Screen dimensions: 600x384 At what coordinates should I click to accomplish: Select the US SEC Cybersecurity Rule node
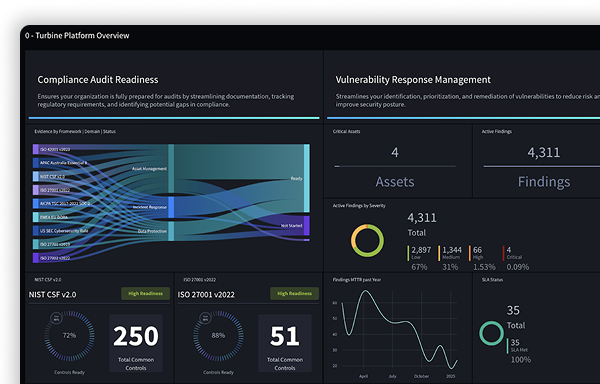tap(36, 231)
